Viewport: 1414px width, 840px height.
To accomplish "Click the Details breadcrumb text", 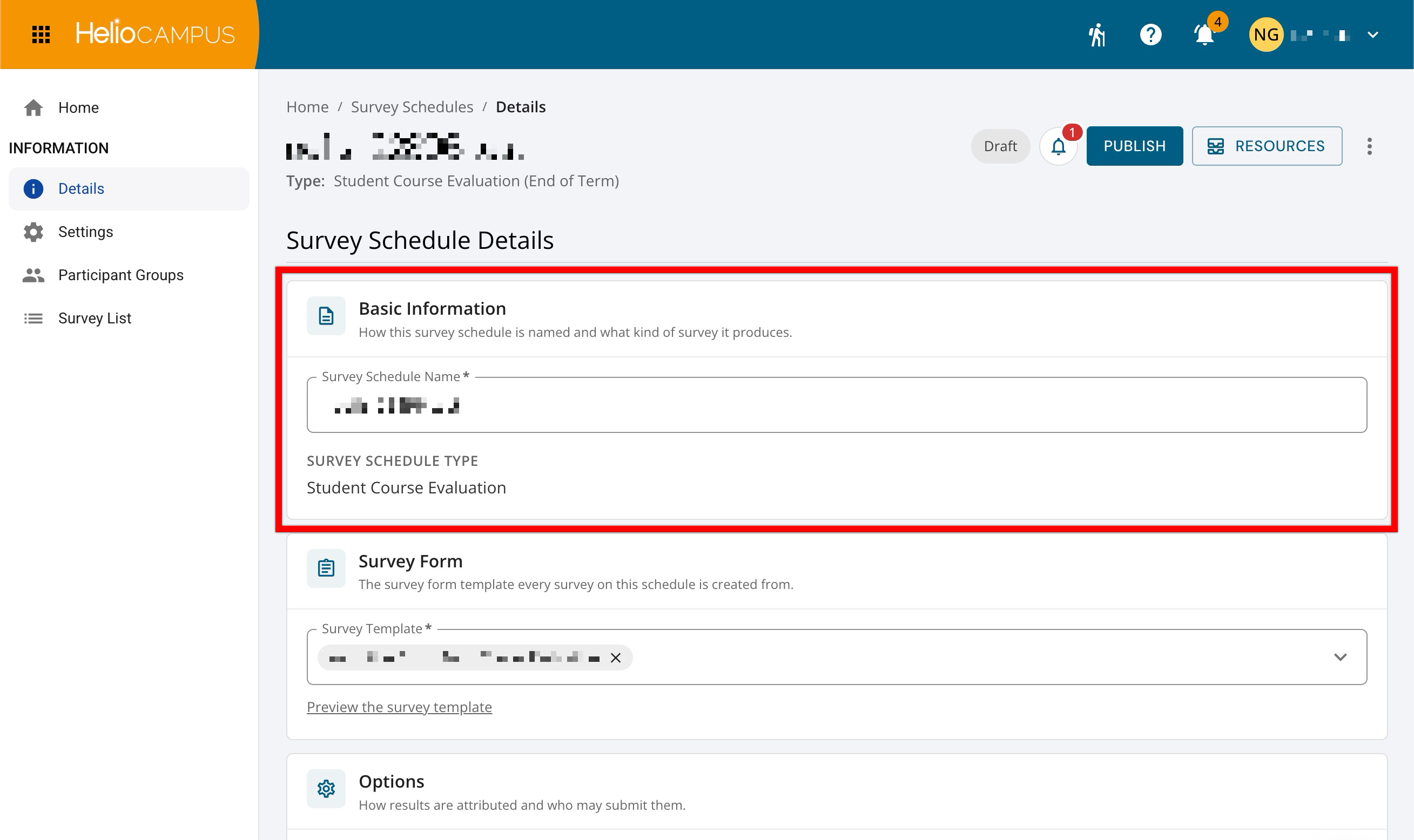I will coord(521,107).
